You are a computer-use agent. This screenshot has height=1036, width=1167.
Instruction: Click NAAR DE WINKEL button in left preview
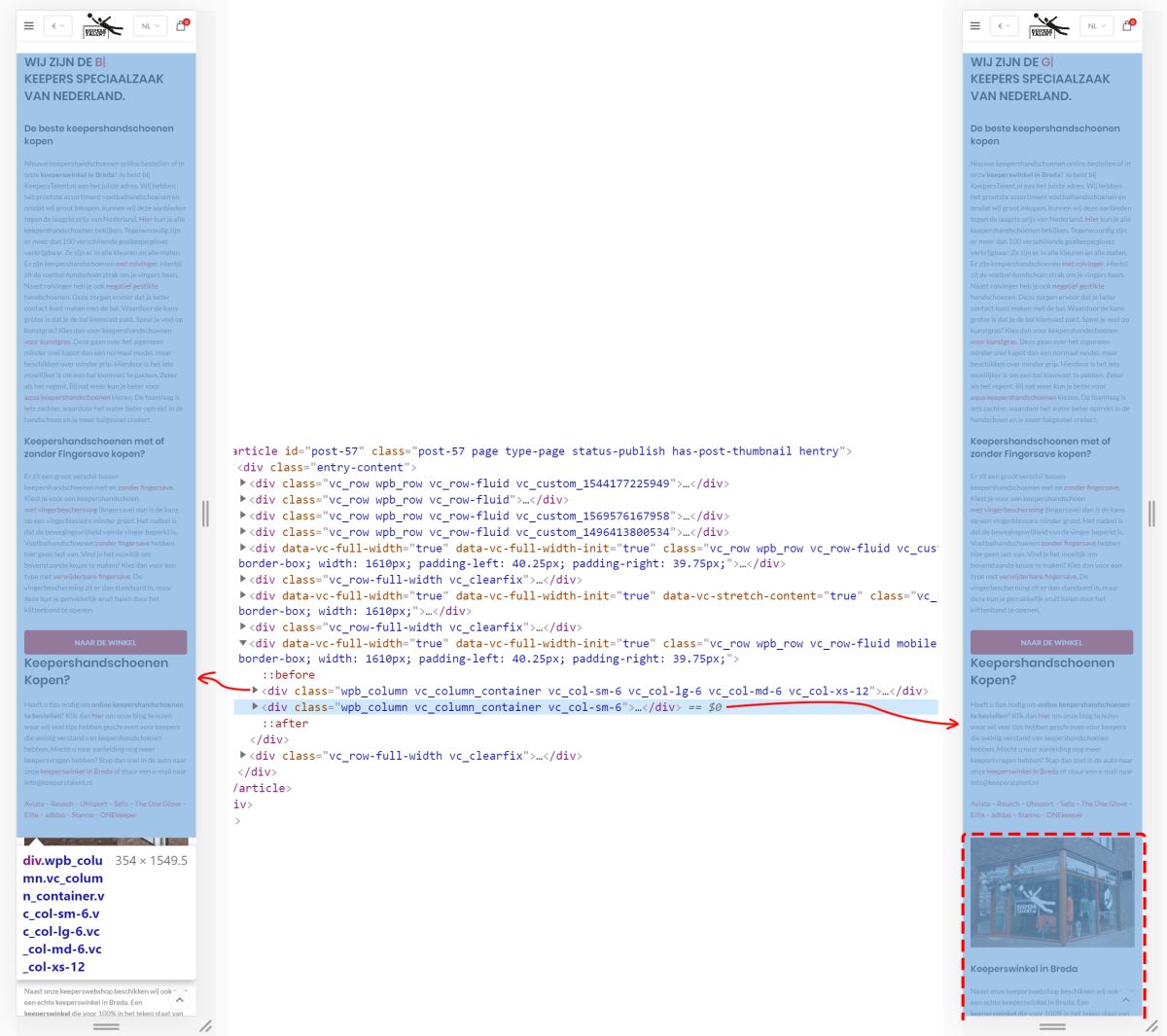tap(105, 642)
